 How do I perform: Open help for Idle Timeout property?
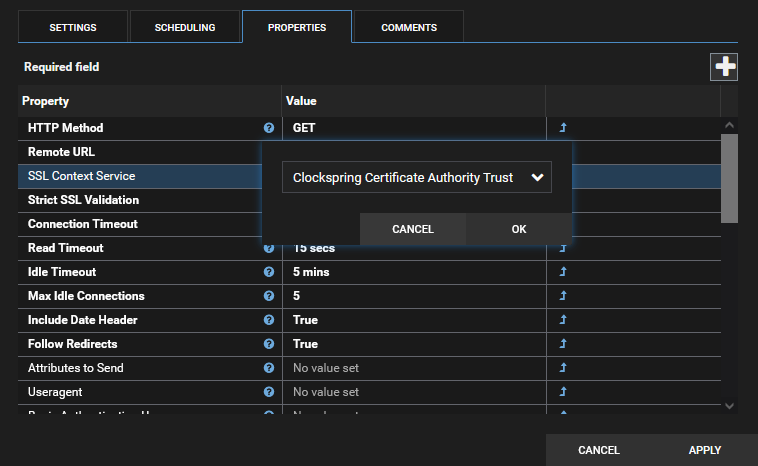click(269, 272)
